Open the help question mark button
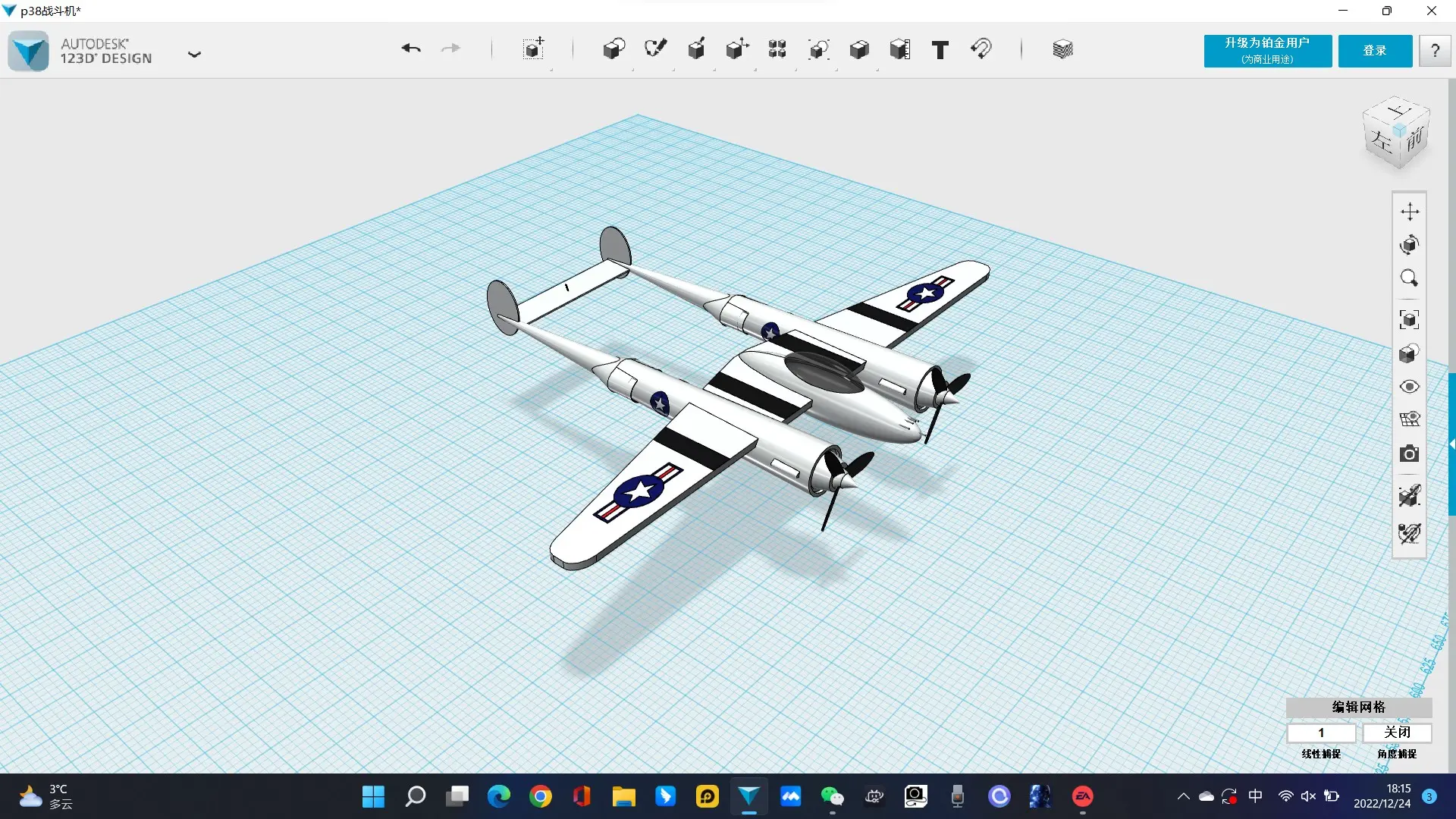 (x=1435, y=51)
